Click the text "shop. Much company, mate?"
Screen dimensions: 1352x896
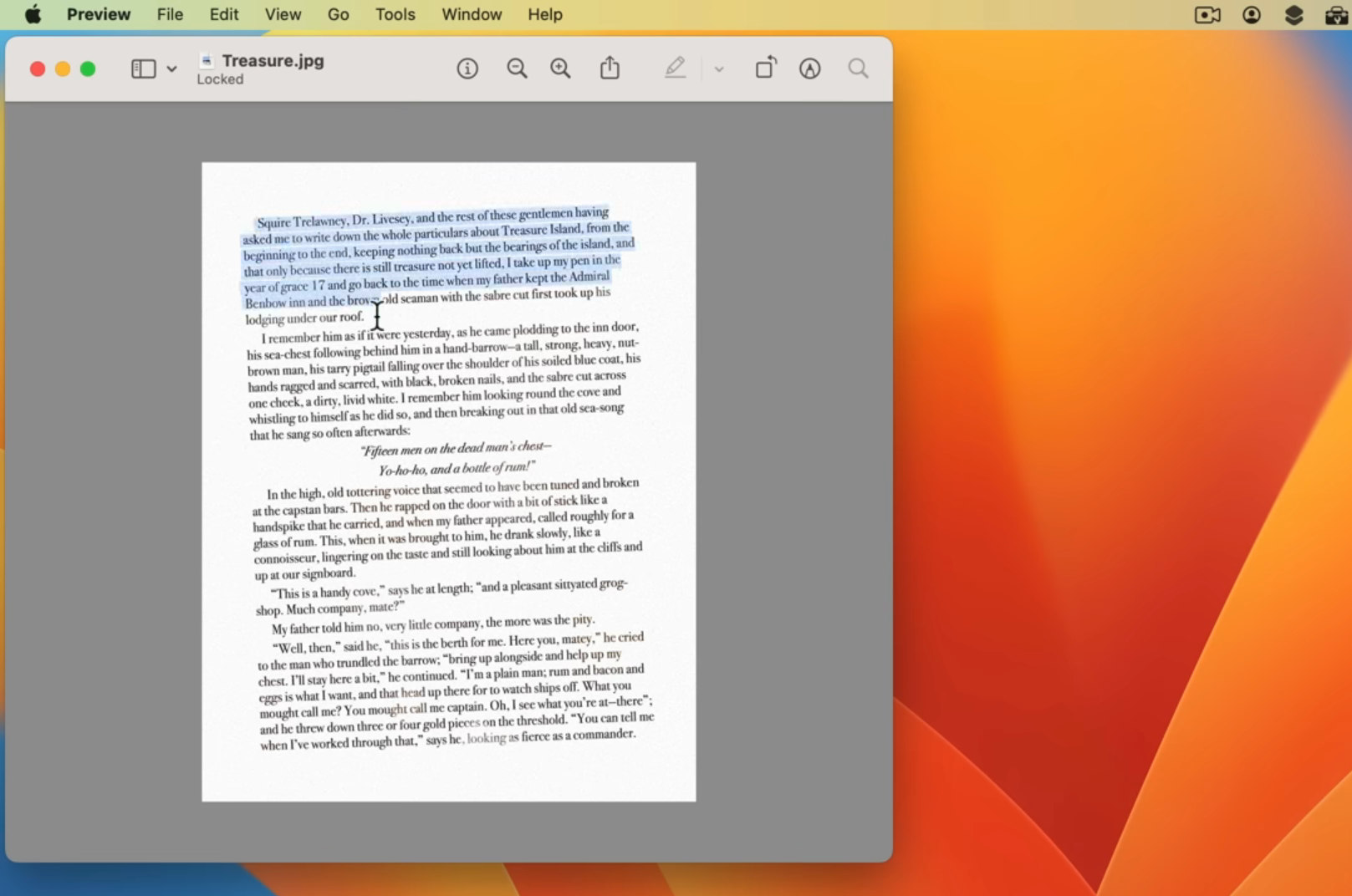[330, 608]
